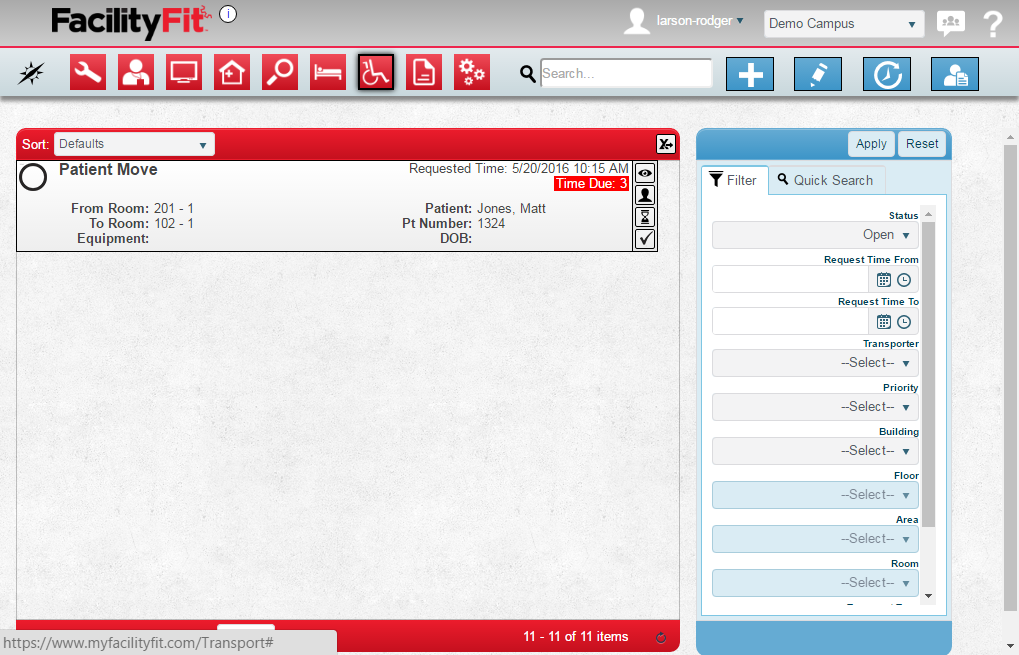Click the blue pencil edit icon
This screenshot has height=655, width=1019.
[x=818, y=74]
